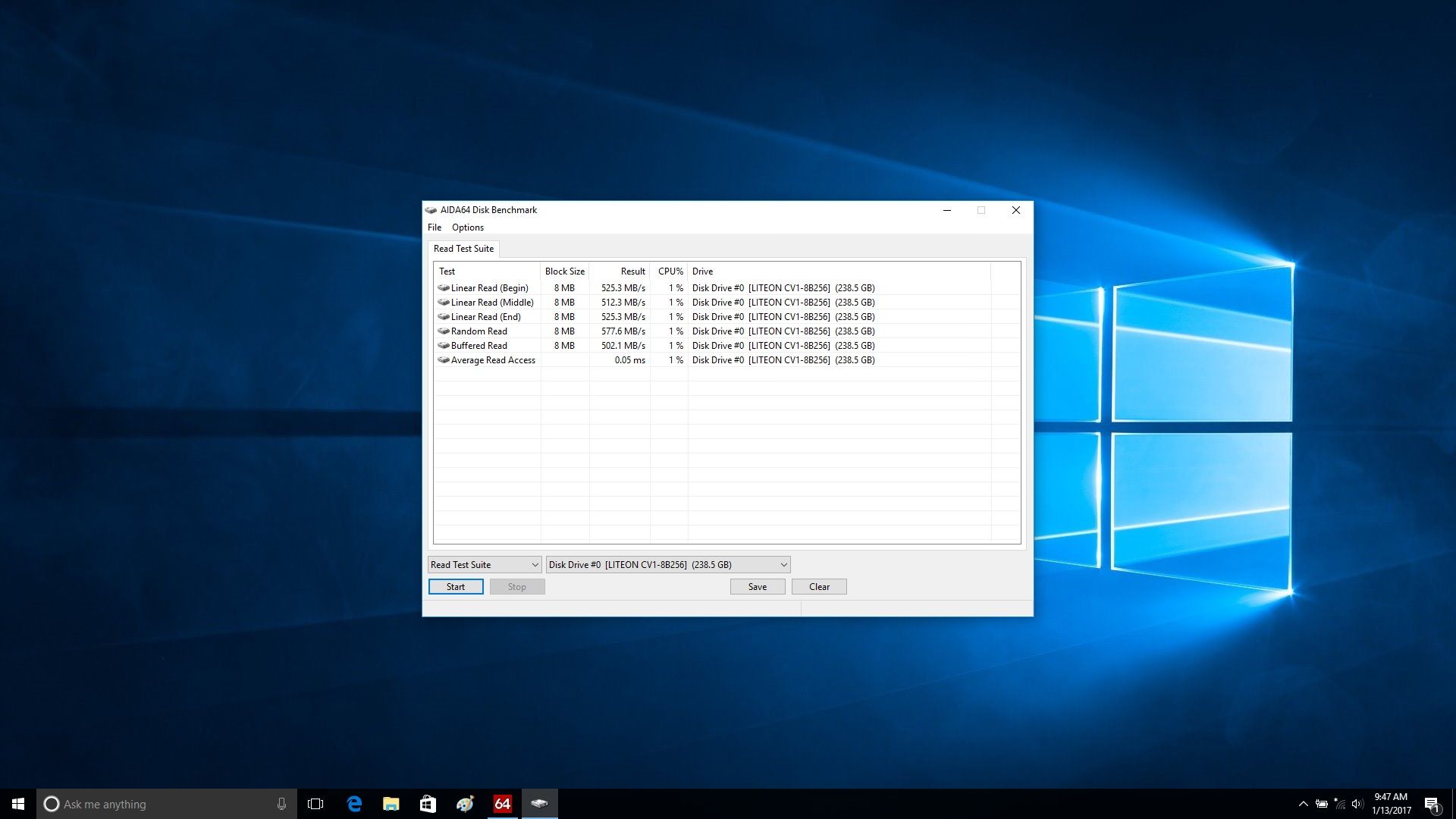Viewport: 1456px width, 819px height.
Task: Click the Average Read Access drive icon
Action: point(444,359)
